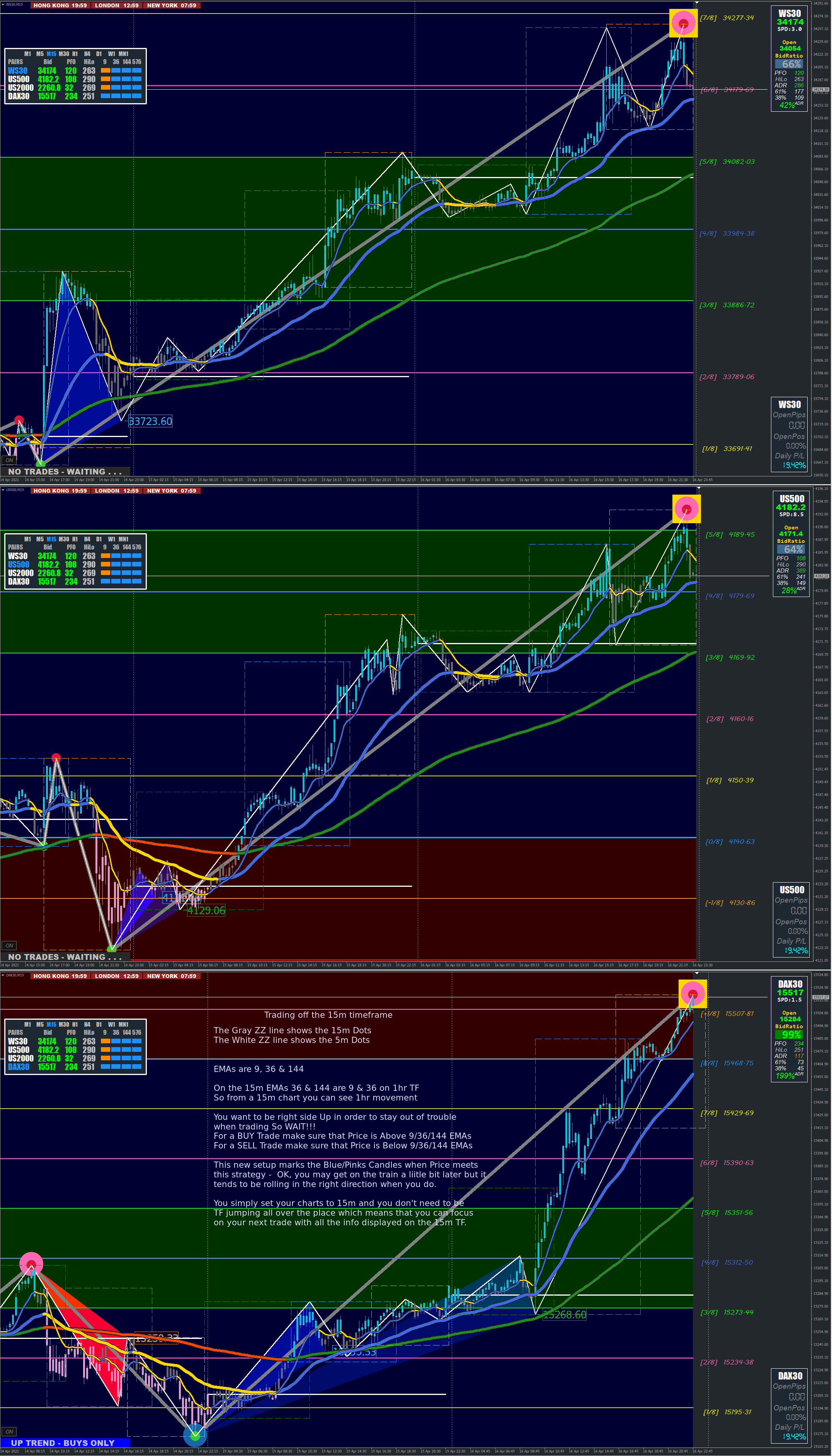Click the pink target marker atop US500 chart
Viewport: 832px width, 1456px height.
pos(686,509)
